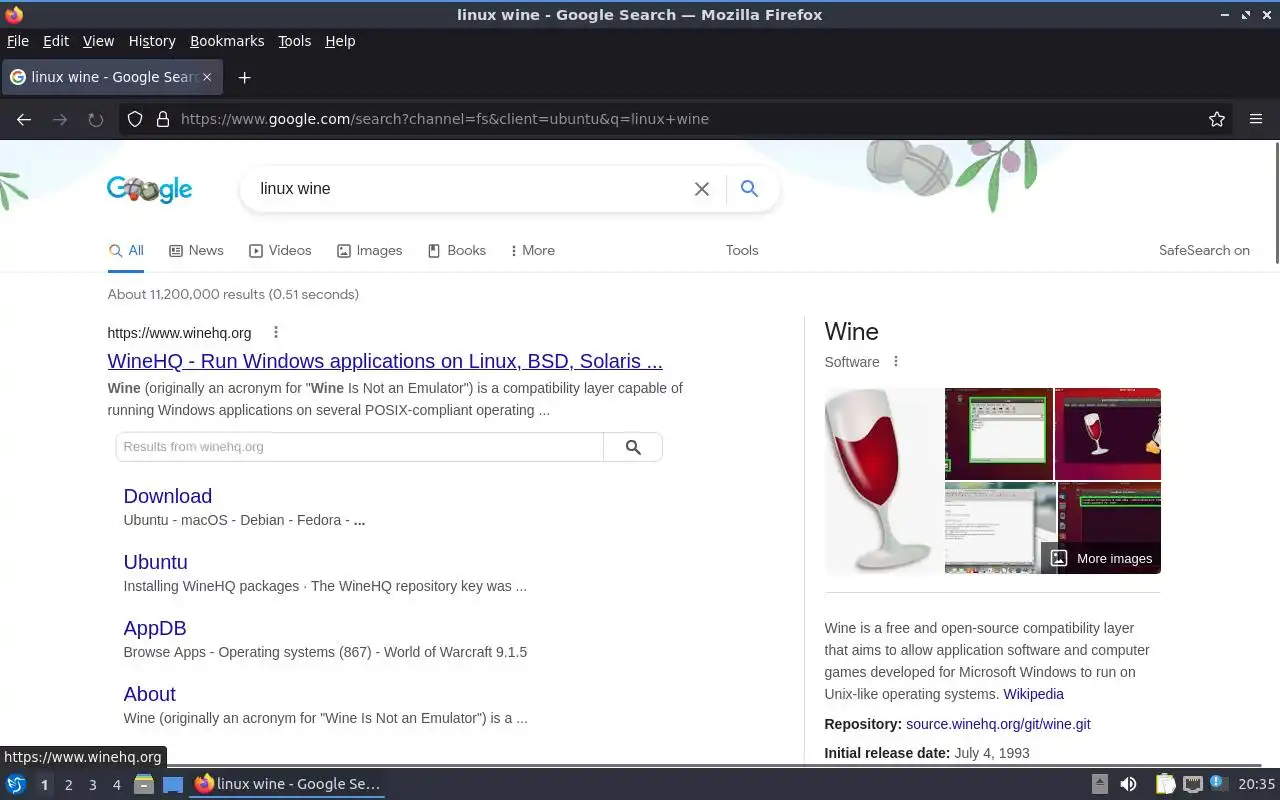Click the Google search box with 'linux wine'
The image size is (1280, 800).
[470, 189]
